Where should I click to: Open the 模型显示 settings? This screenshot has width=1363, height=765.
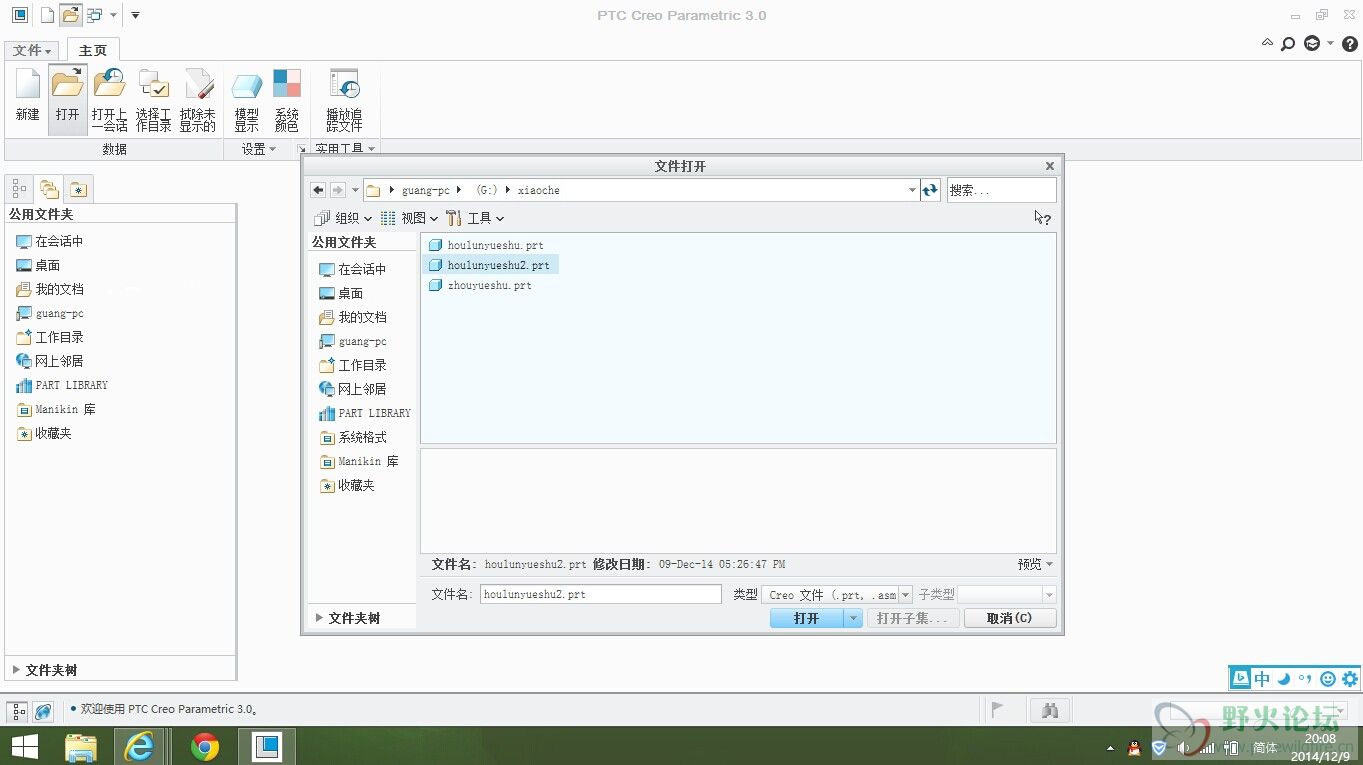pyautogui.click(x=246, y=100)
